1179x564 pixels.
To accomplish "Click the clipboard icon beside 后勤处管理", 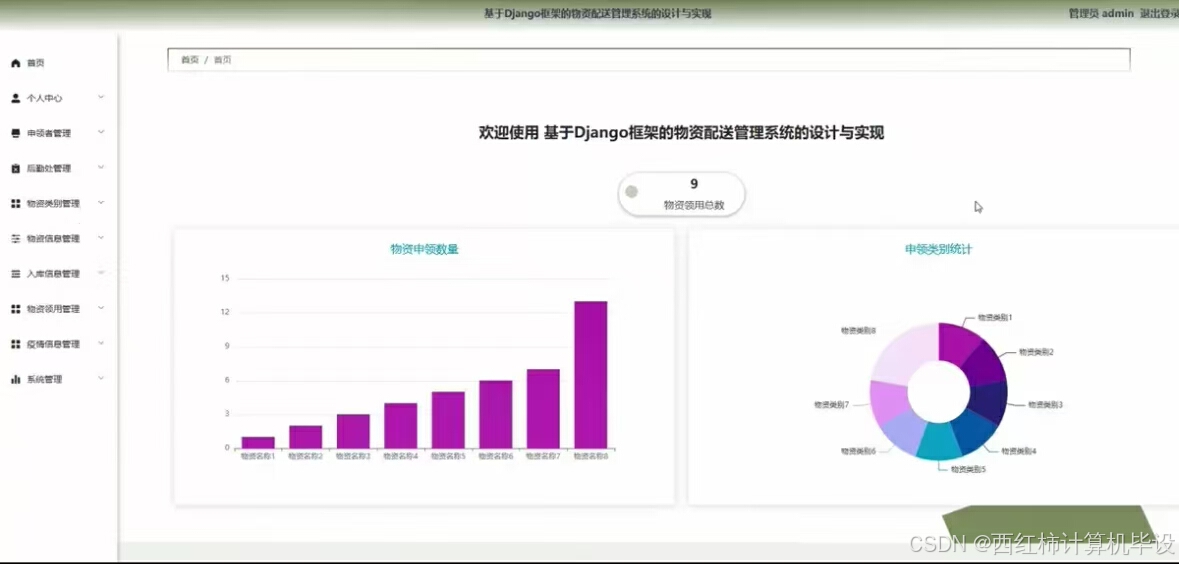I will tap(16, 168).
